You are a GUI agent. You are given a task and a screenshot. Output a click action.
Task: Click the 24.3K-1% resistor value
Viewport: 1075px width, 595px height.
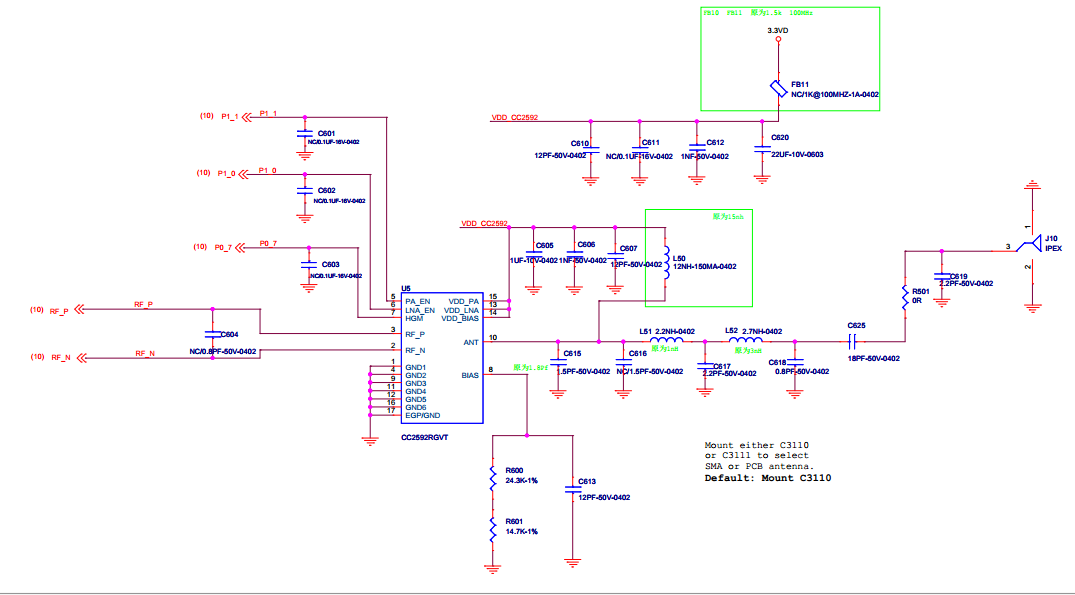[x=522, y=481]
